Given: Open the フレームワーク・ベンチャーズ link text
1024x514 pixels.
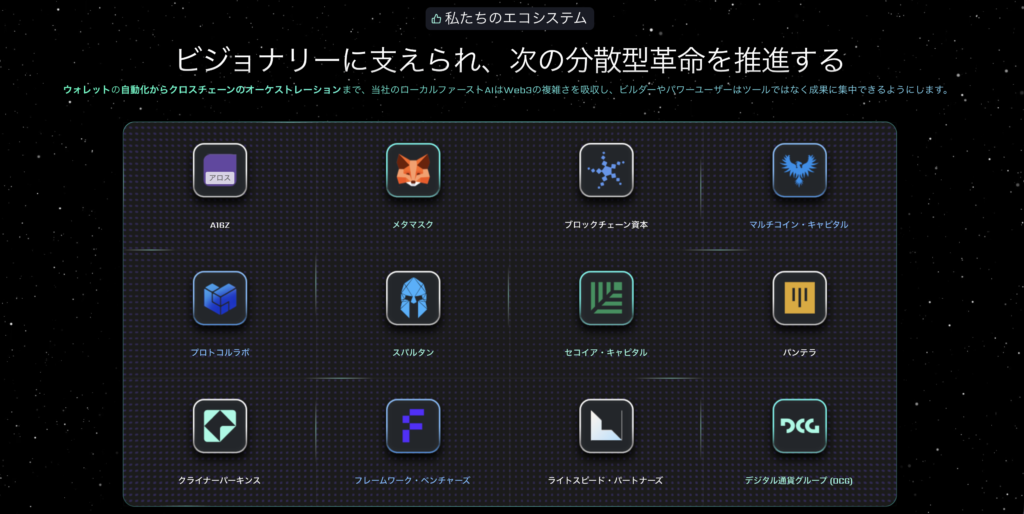Looking at the screenshot, I should coord(412,481).
